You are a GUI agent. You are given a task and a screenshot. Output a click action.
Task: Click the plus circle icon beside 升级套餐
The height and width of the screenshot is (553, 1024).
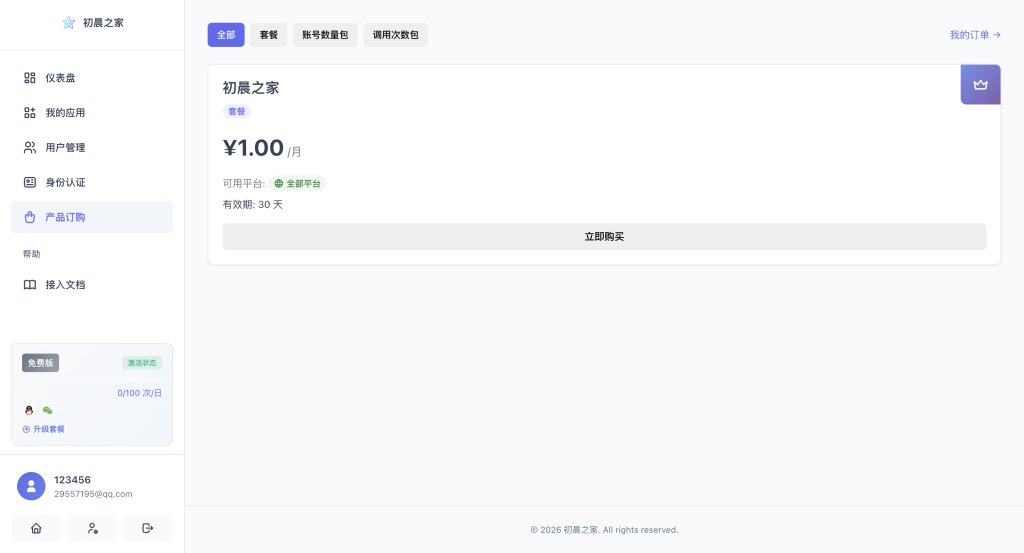pos(26,430)
